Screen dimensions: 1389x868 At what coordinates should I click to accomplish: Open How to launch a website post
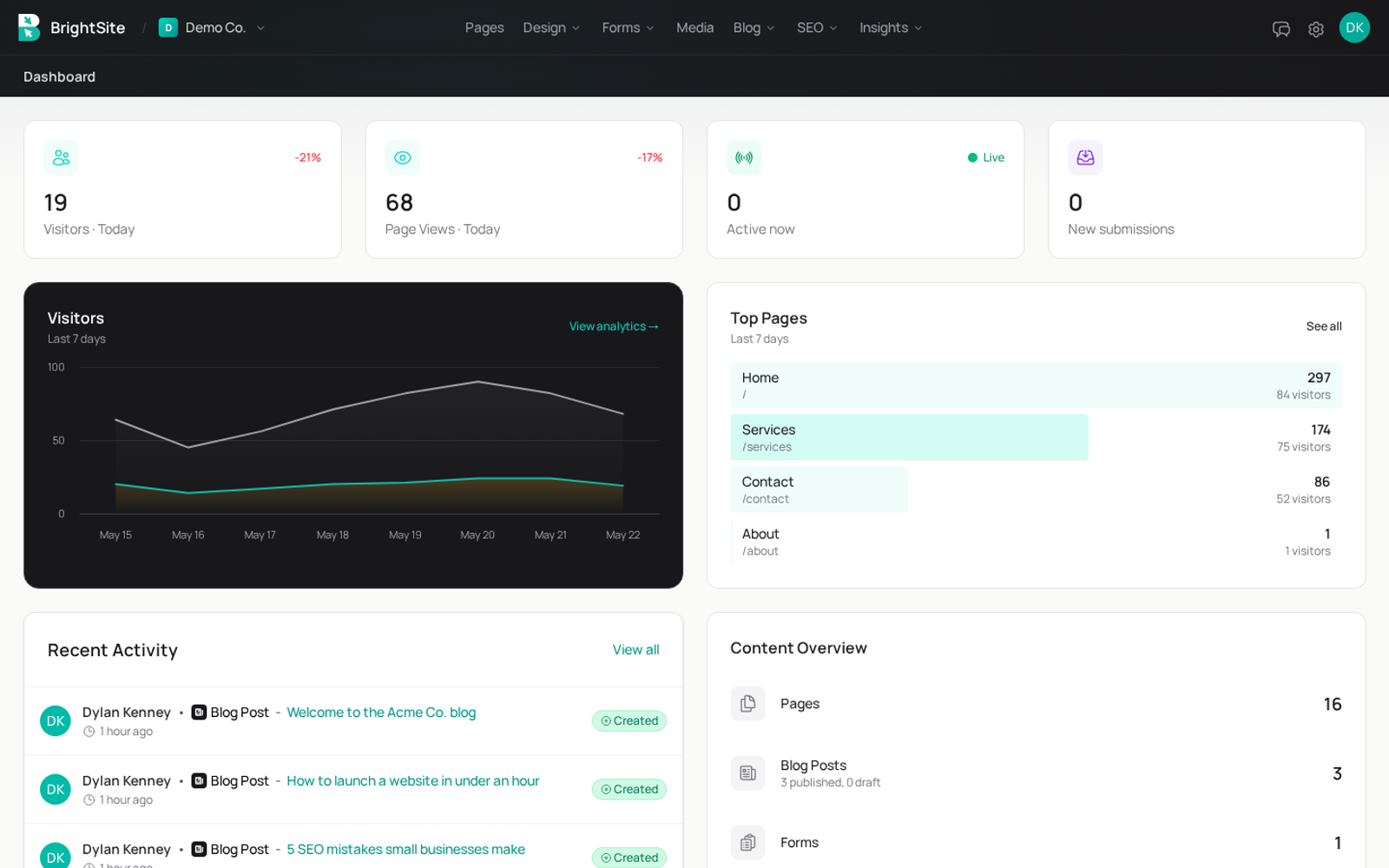[413, 781]
